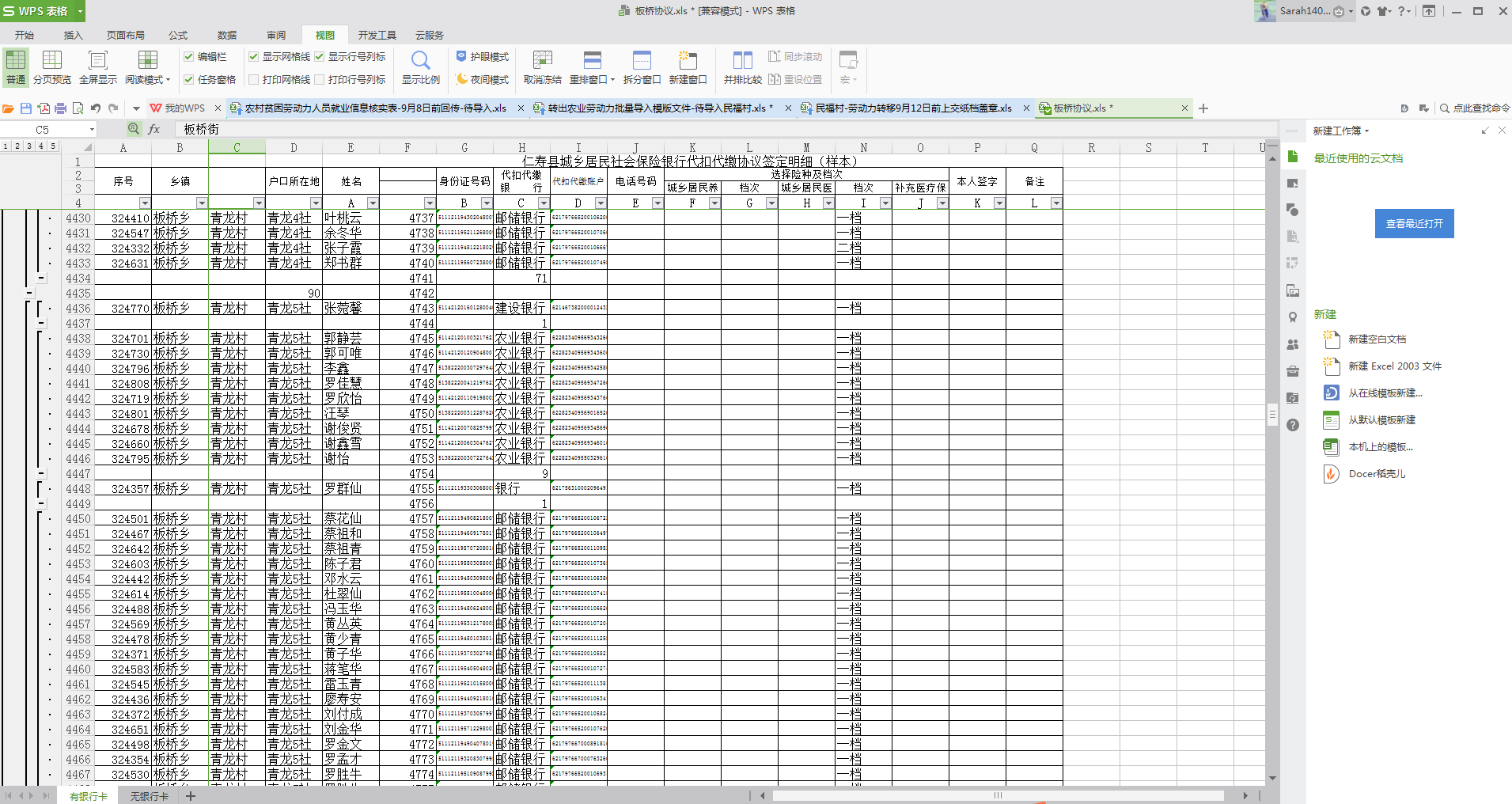Viewport: 1512px width, 804px height.
Task: Enter 全屏显示 full screen mode
Action: tap(98, 66)
